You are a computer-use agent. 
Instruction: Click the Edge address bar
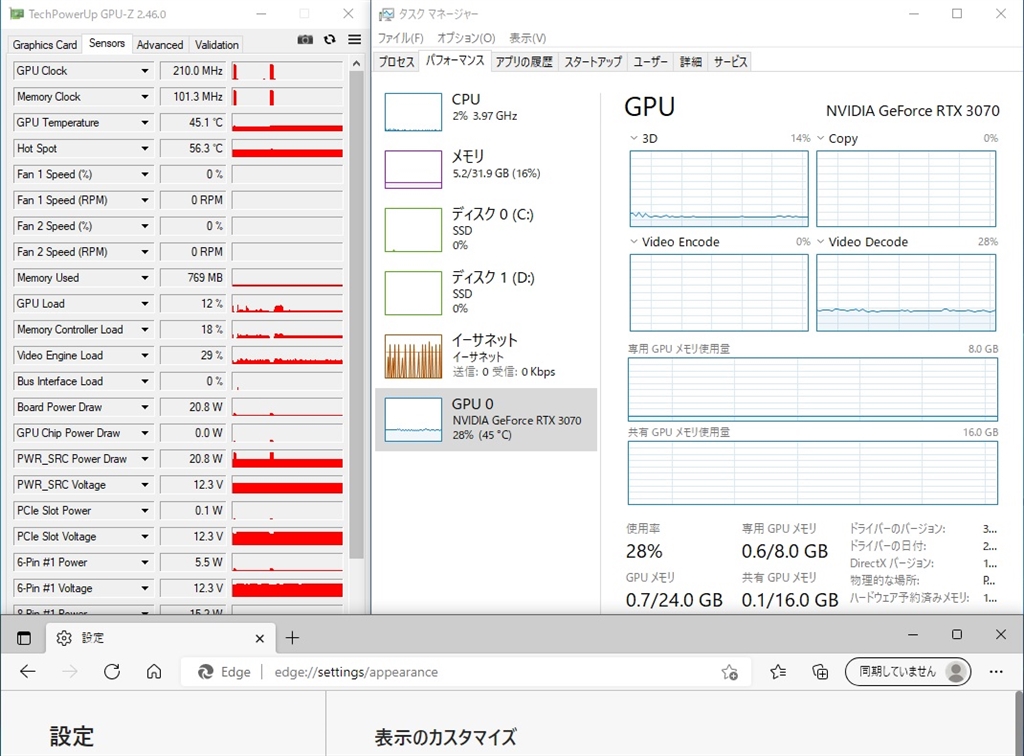[x=480, y=672]
